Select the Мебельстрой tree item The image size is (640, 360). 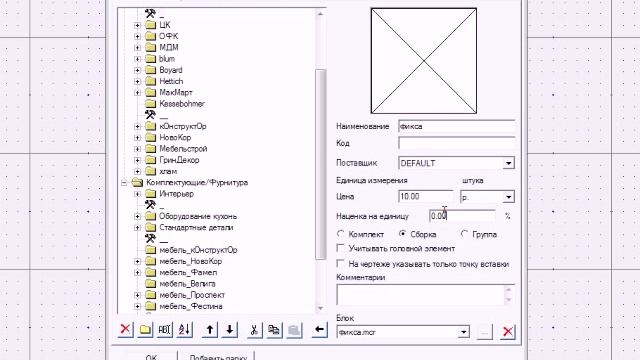[x=183, y=149]
